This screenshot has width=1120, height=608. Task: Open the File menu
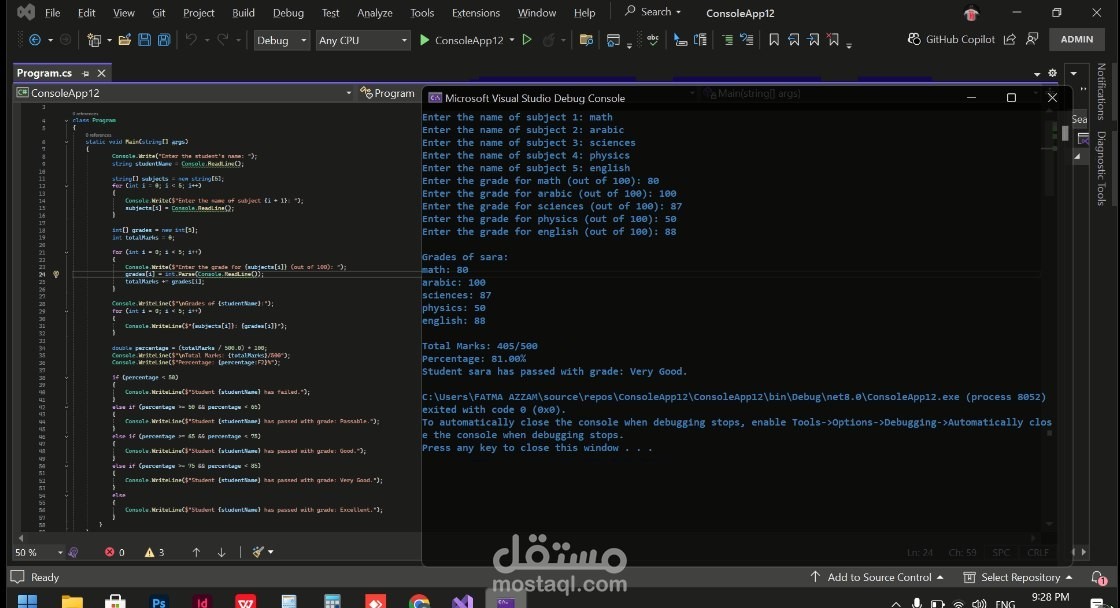[52, 13]
